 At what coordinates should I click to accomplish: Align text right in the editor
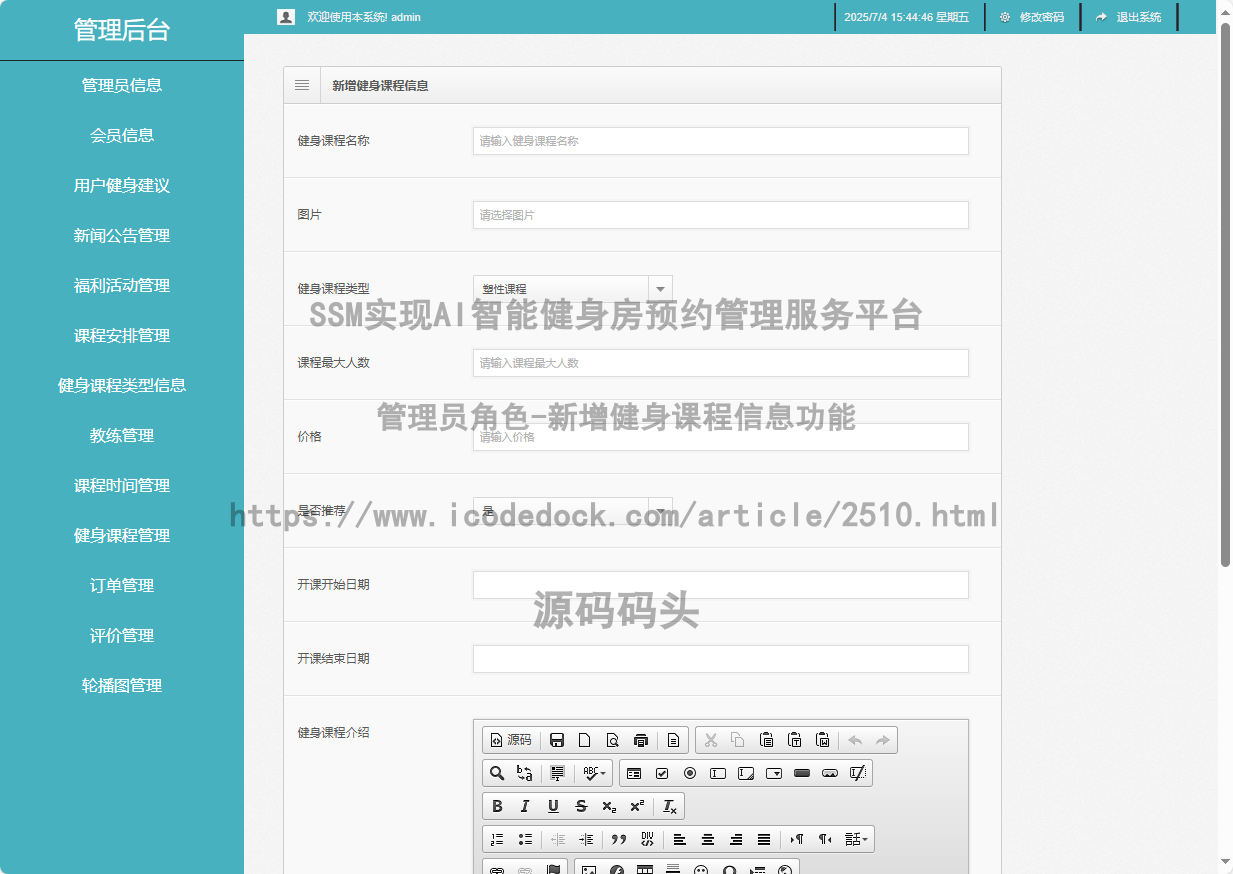tap(736, 839)
